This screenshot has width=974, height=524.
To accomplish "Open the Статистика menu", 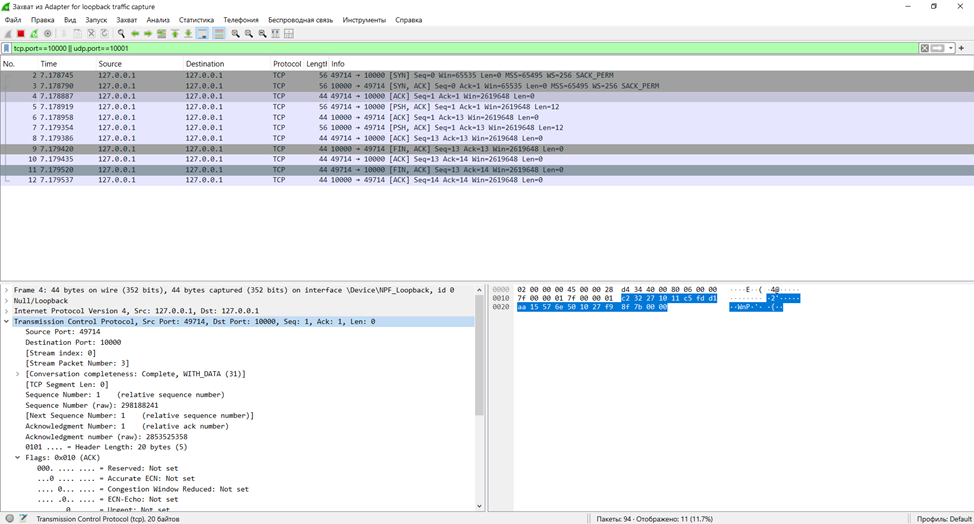I will click(196, 20).
